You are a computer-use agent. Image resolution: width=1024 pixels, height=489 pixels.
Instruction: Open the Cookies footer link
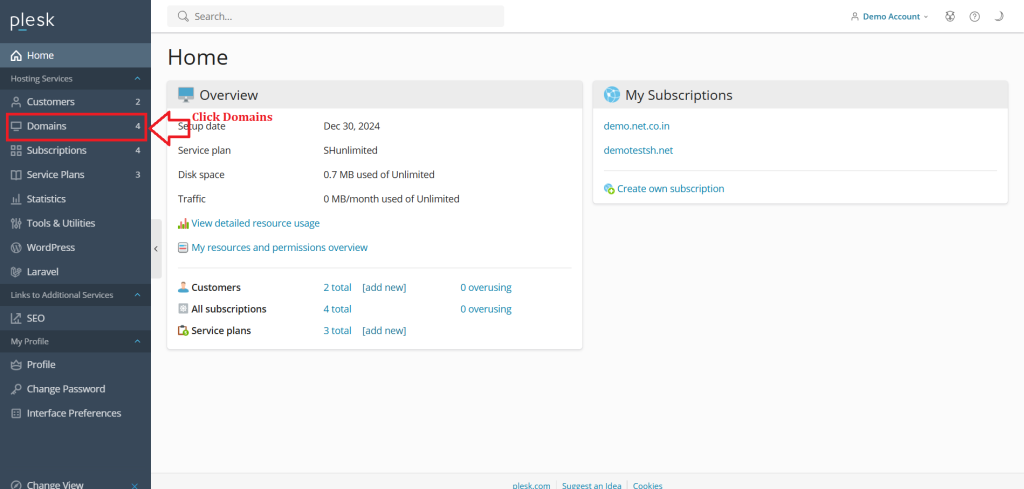tap(647, 485)
